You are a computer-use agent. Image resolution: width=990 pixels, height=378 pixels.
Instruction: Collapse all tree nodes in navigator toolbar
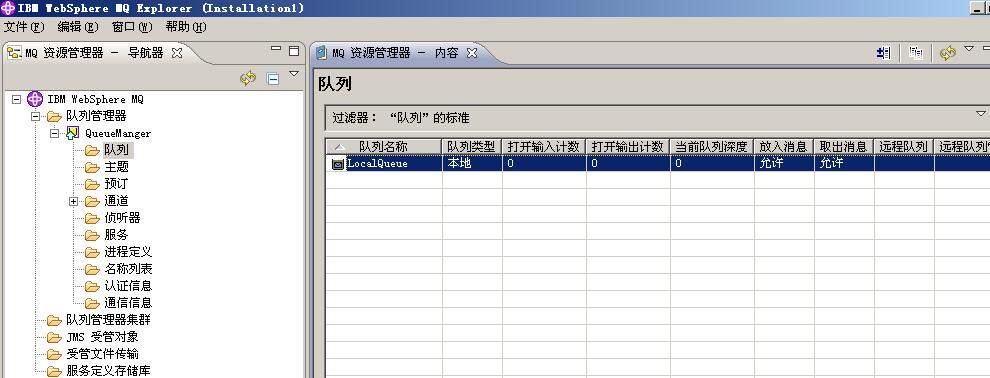tap(273, 78)
